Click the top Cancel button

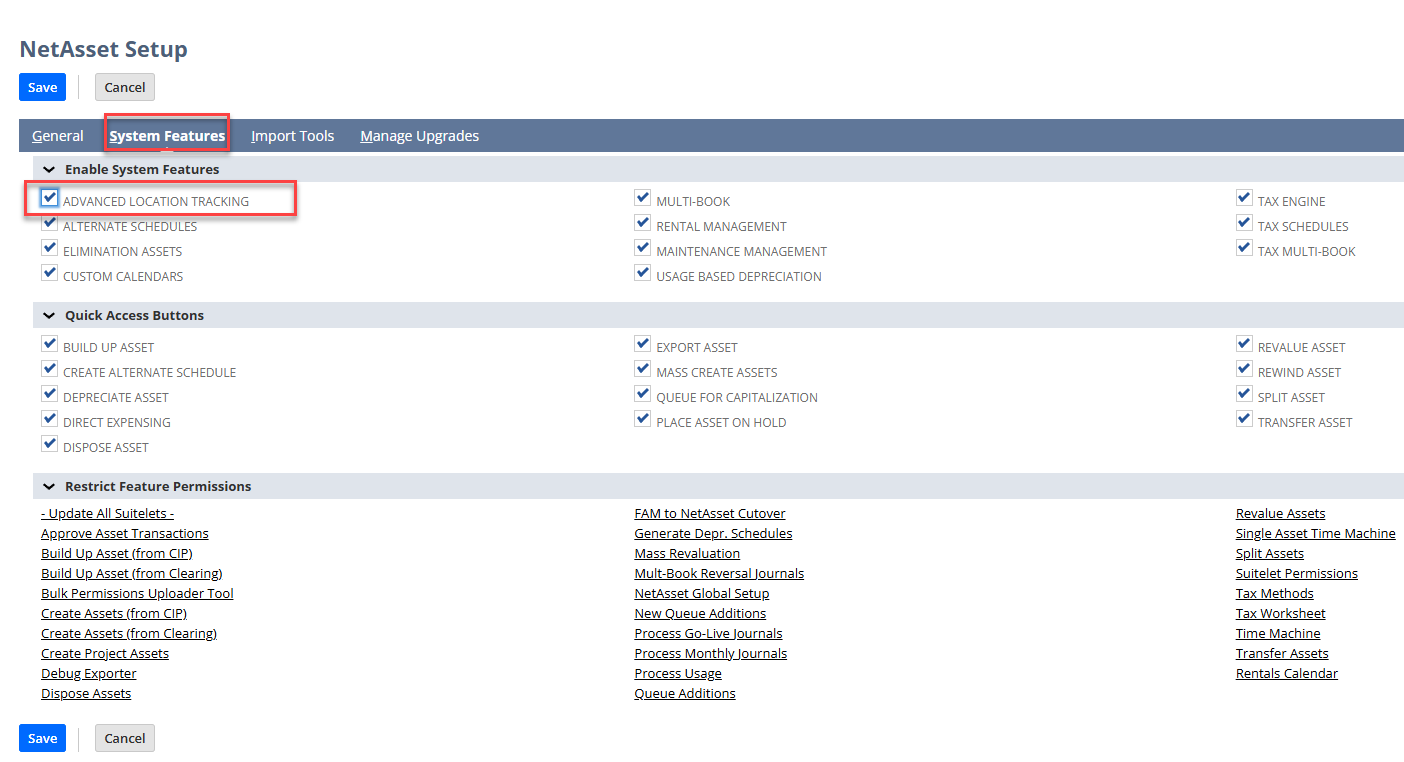(125, 87)
